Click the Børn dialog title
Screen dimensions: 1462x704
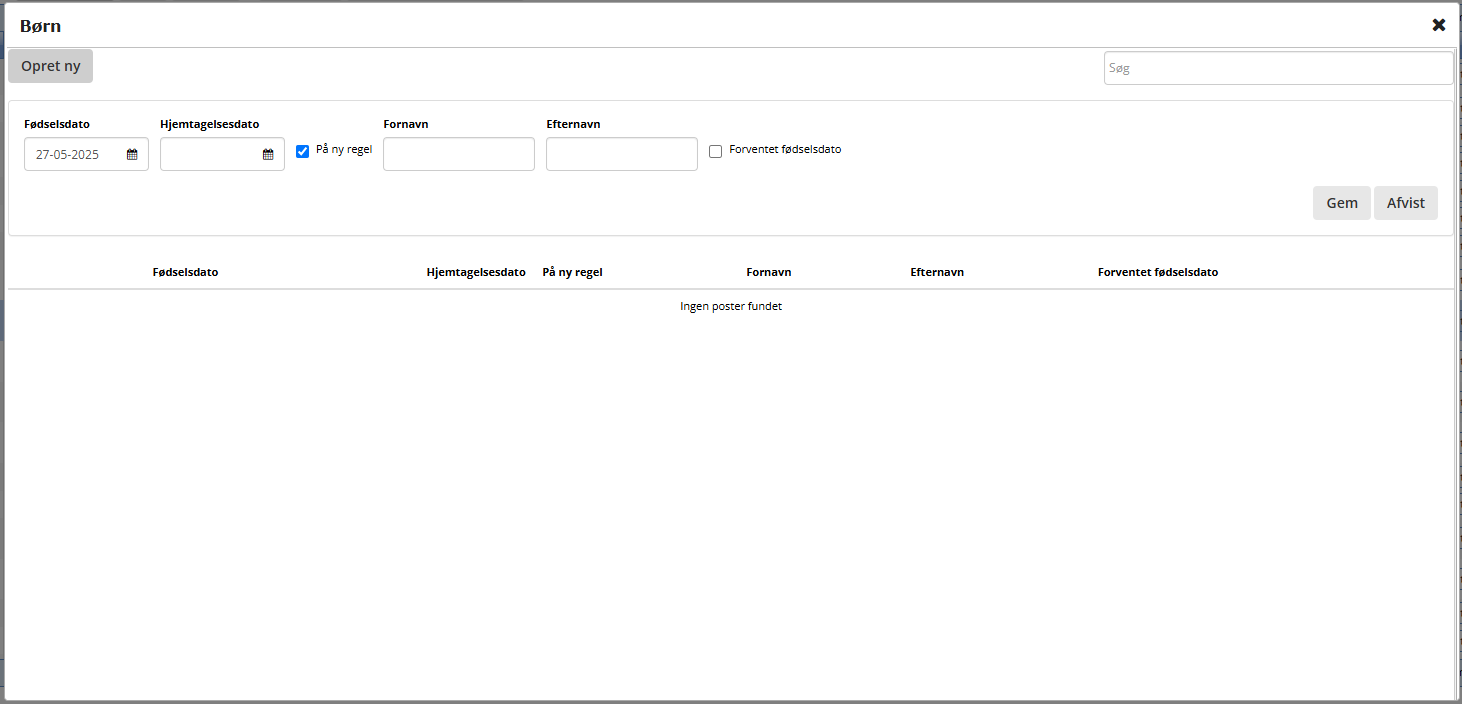point(40,26)
